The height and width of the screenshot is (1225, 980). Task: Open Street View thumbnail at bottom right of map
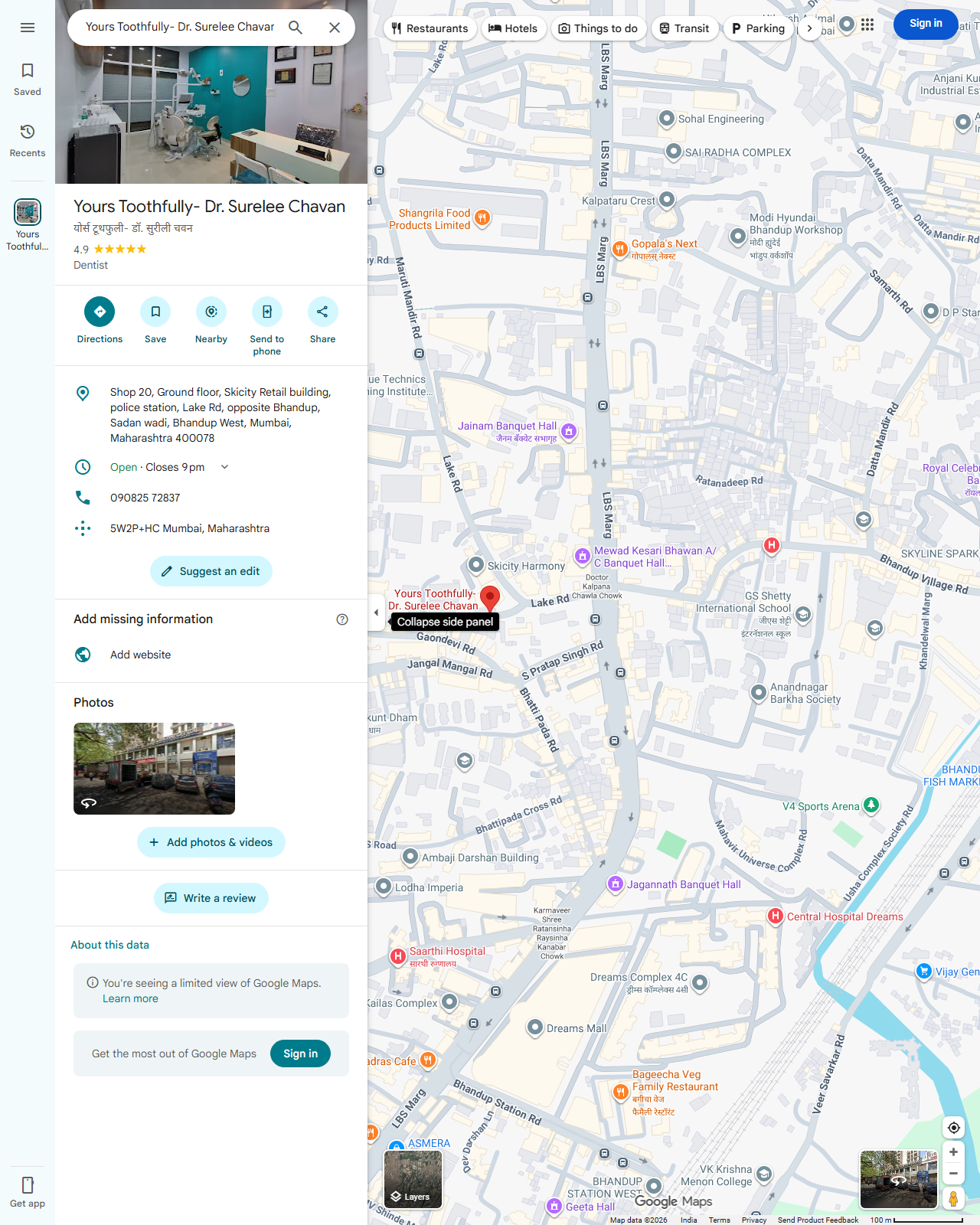point(899,1180)
